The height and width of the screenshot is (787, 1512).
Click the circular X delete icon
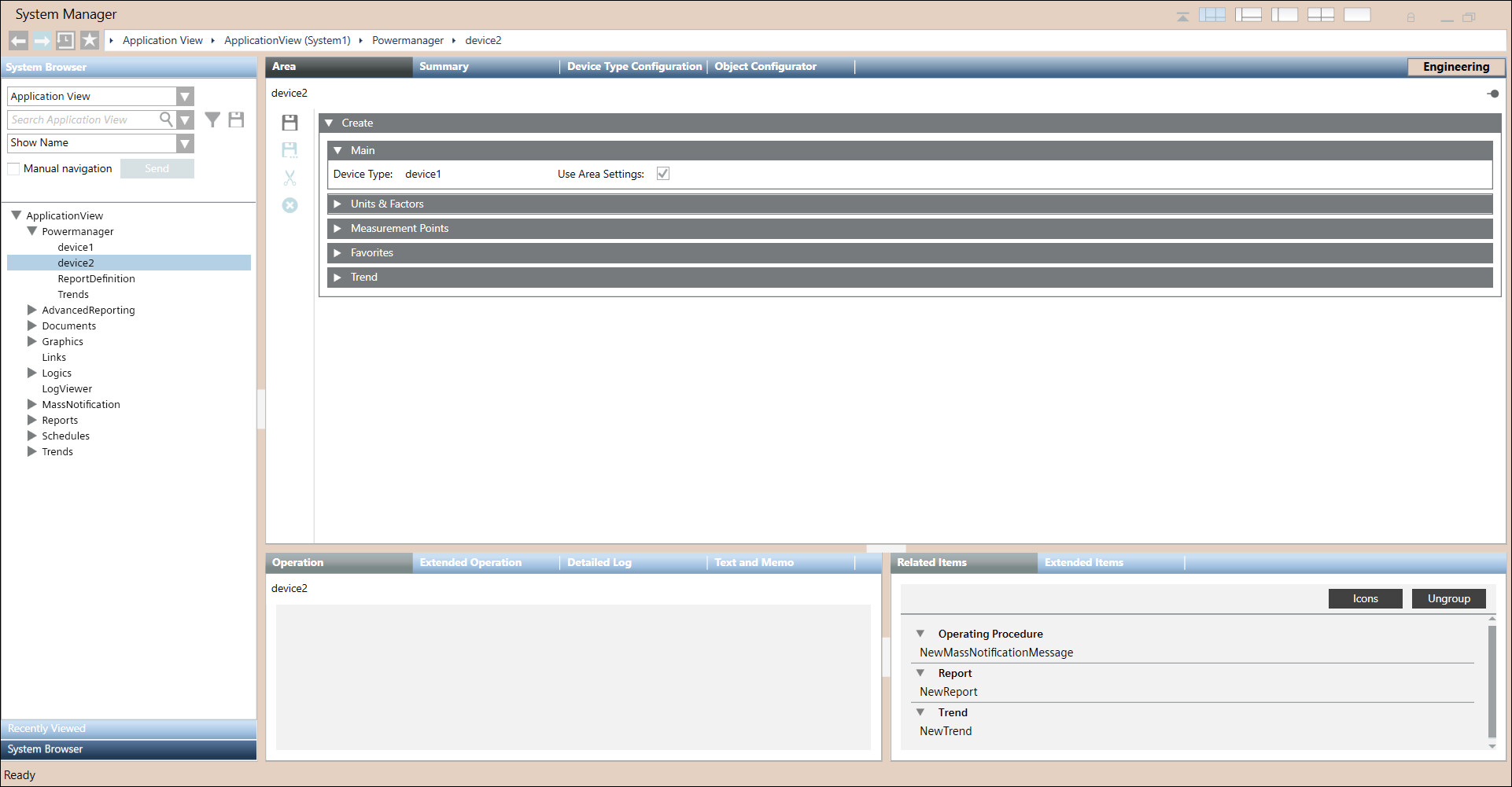pyautogui.click(x=289, y=205)
